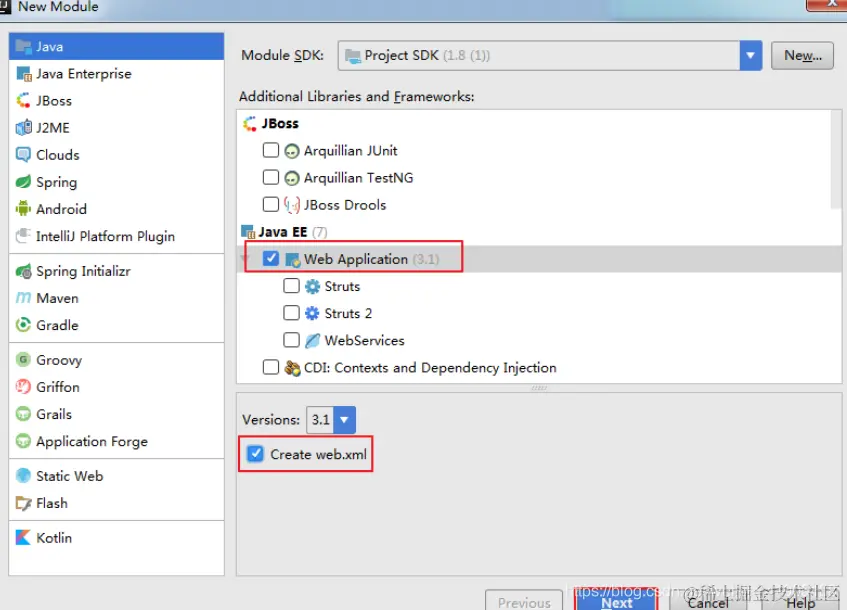Click the Previous button
This screenshot has width=847, height=610.
(x=524, y=600)
